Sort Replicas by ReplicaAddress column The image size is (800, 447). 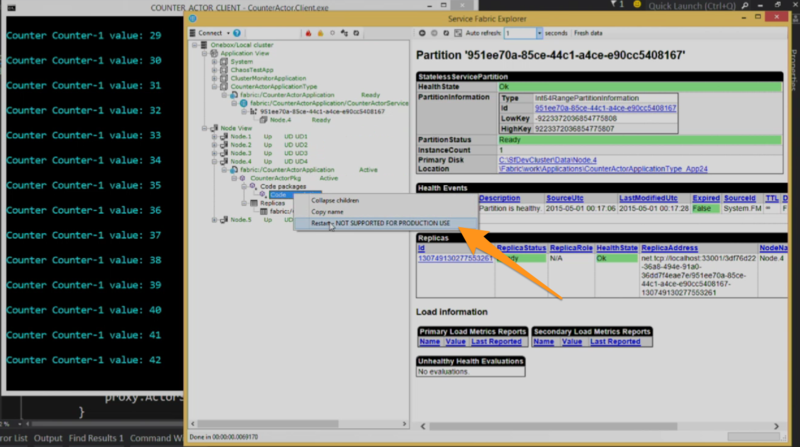[x=669, y=247]
